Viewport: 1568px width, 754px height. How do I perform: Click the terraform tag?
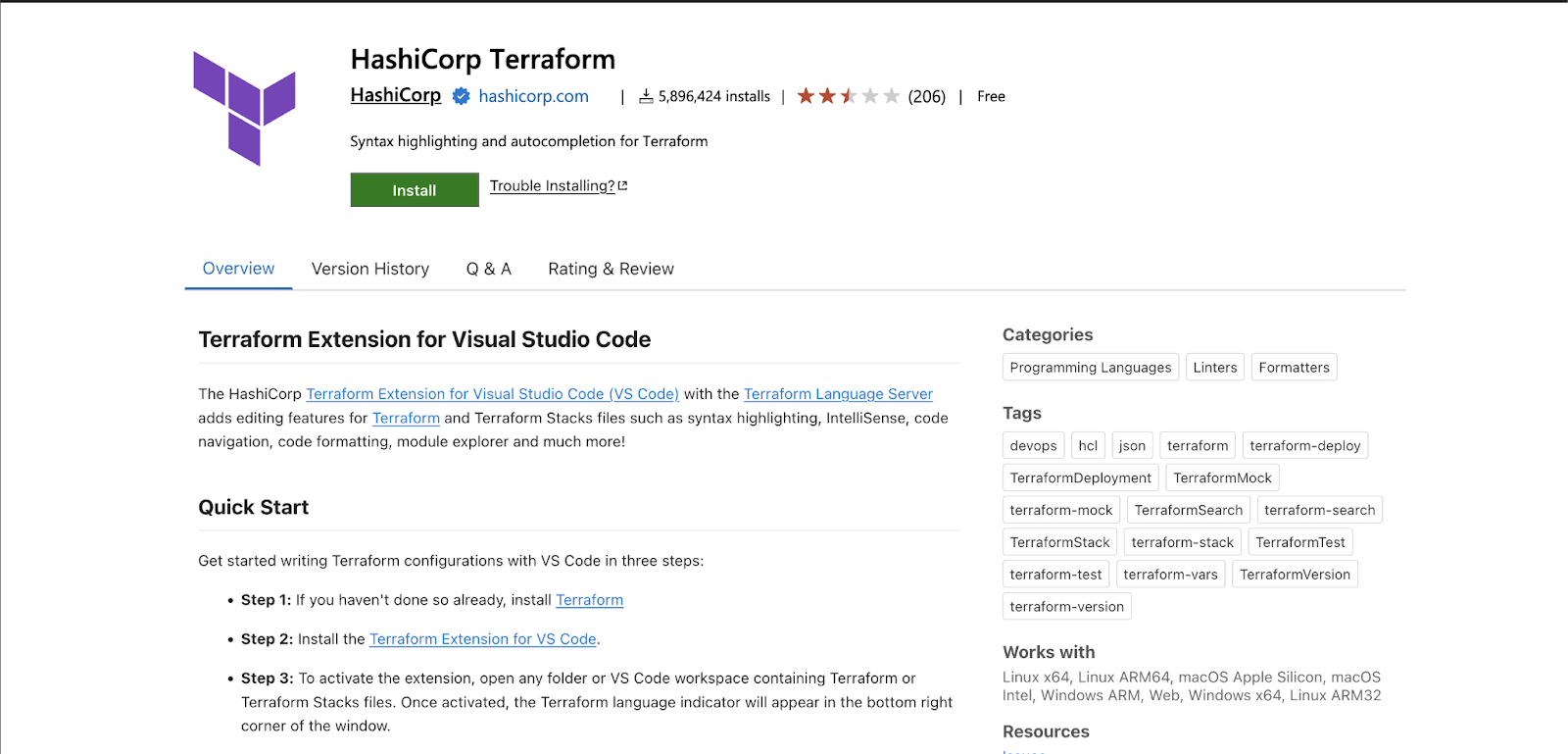tap(1198, 446)
